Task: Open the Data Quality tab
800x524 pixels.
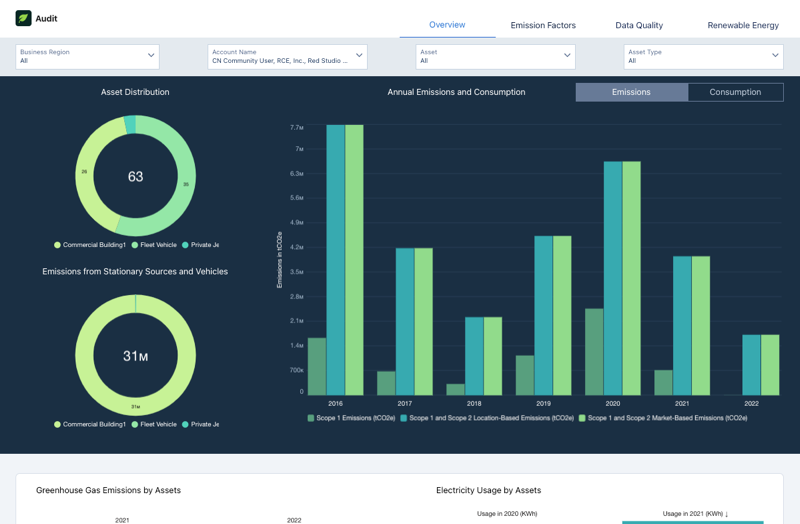Action: 639,25
